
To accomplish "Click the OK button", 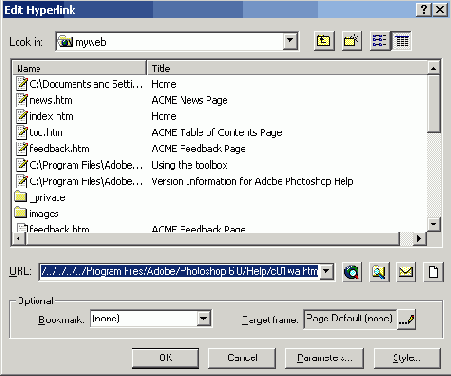I will click(166, 358).
